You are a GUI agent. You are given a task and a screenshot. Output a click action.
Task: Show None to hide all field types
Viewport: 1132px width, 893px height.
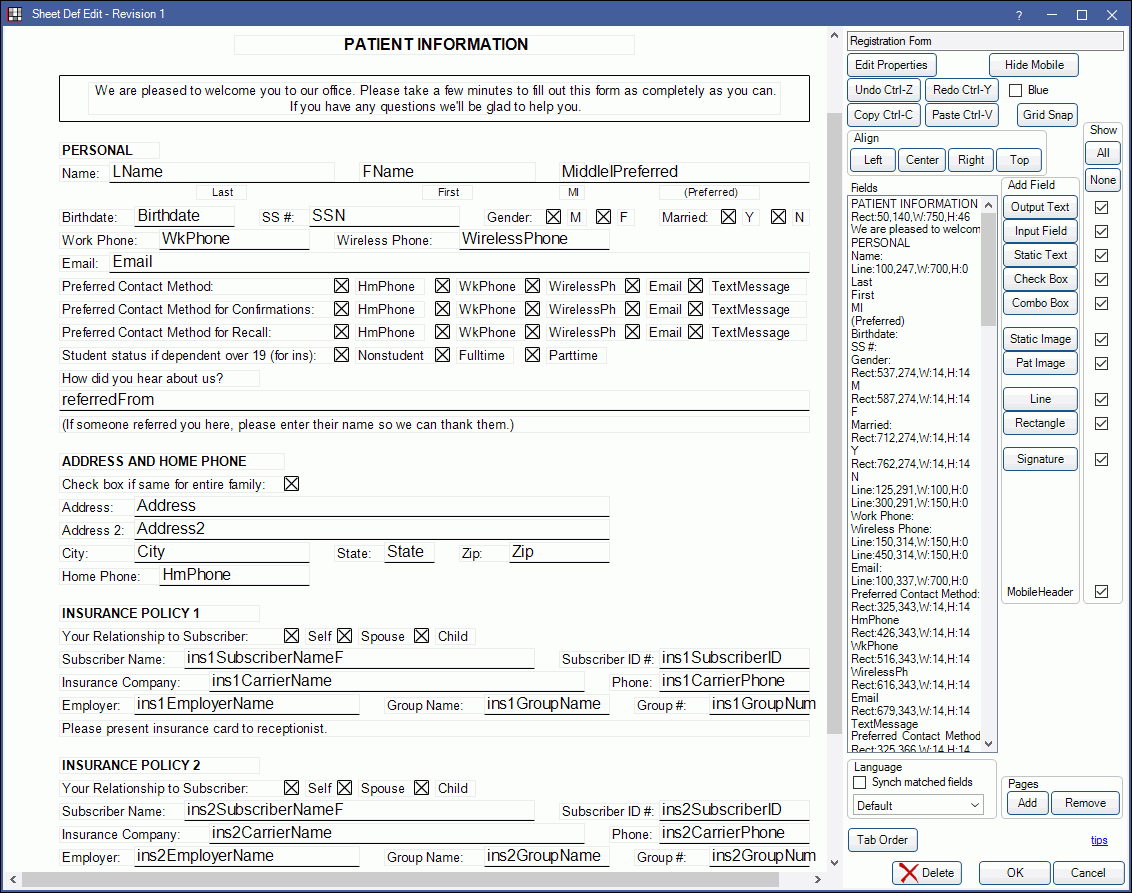click(x=1102, y=179)
